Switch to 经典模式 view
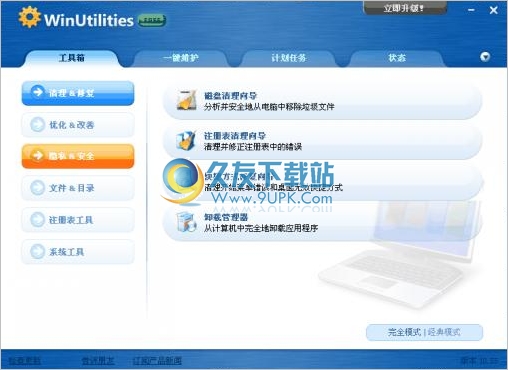 tap(444, 332)
